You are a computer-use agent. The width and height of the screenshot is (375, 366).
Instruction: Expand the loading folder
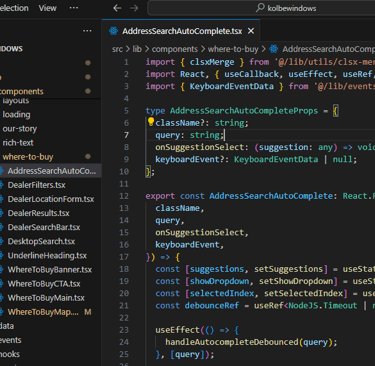(x=16, y=115)
